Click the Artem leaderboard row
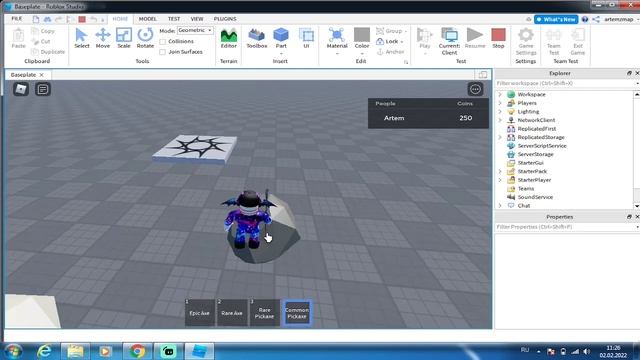 coord(428,118)
